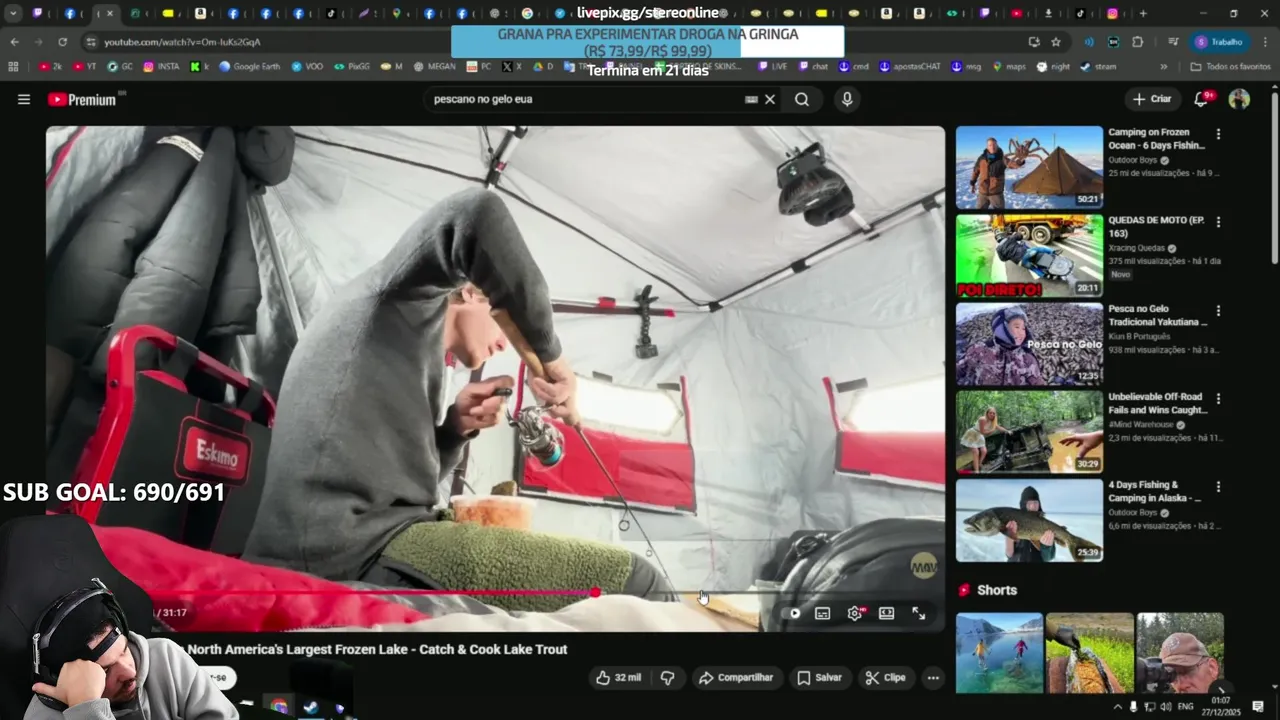Create a clip with the Clipe button
Screen dimensions: 1280x720
coord(885,678)
